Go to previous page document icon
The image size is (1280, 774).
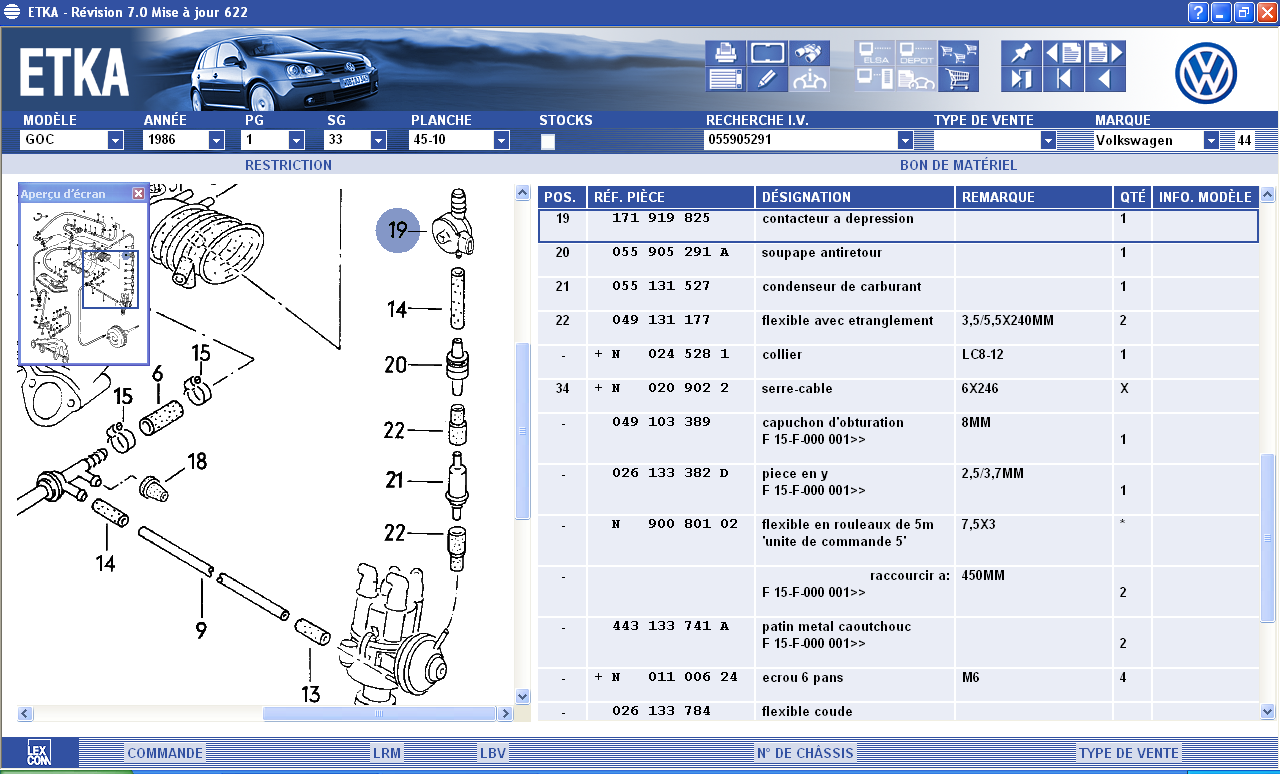point(1063,53)
